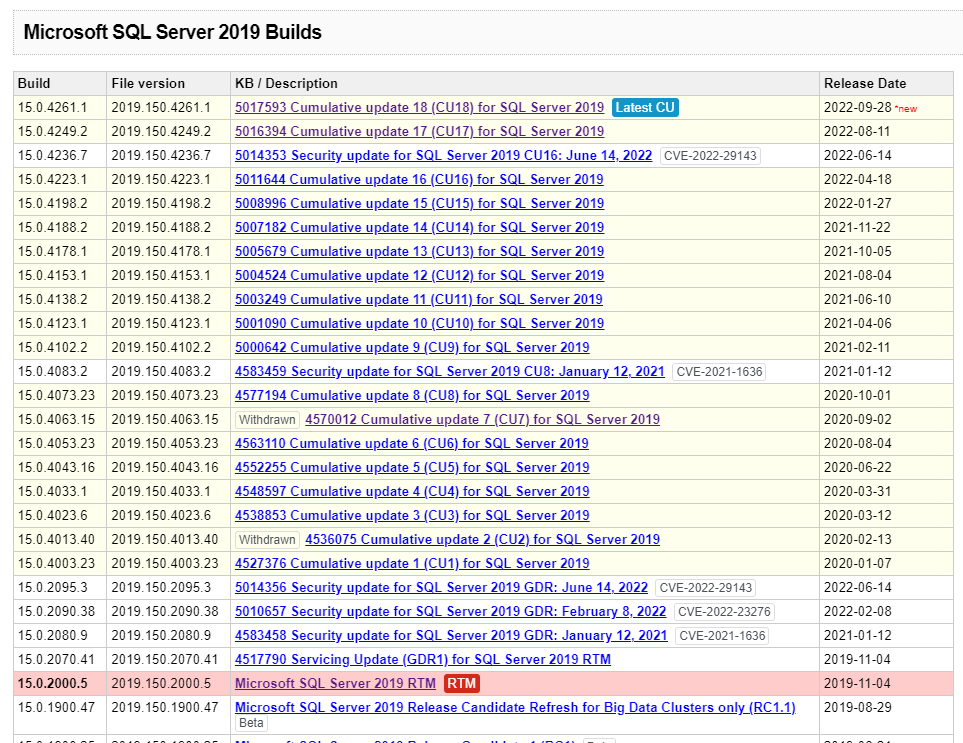The width and height of the screenshot is (963, 743).
Task: Click CVE-2022-29143 tag on GDR June row
Action: click(x=706, y=588)
